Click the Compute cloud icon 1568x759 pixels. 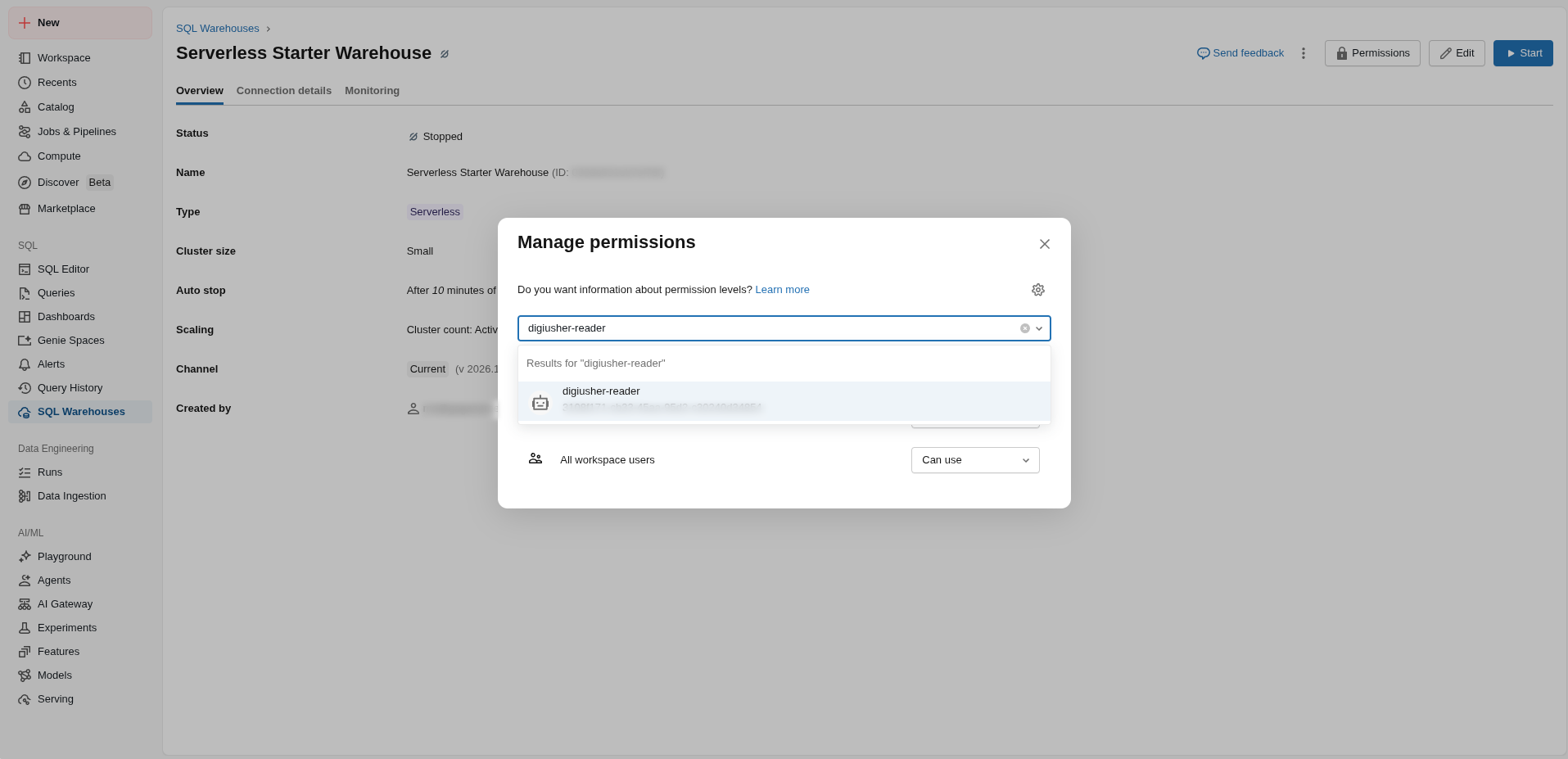(x=25, y=156)
